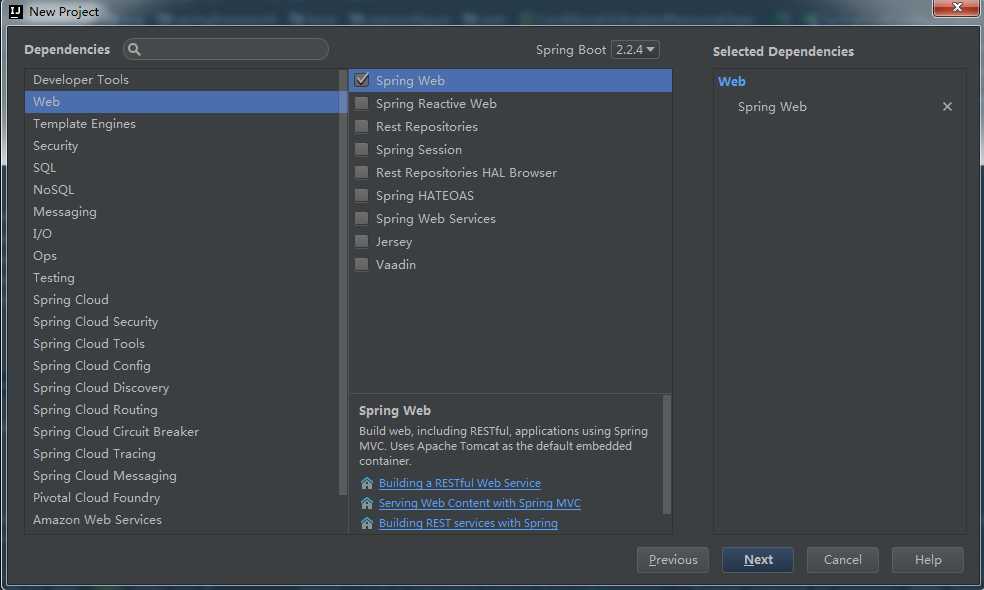Select the Web category

point(182,102)
